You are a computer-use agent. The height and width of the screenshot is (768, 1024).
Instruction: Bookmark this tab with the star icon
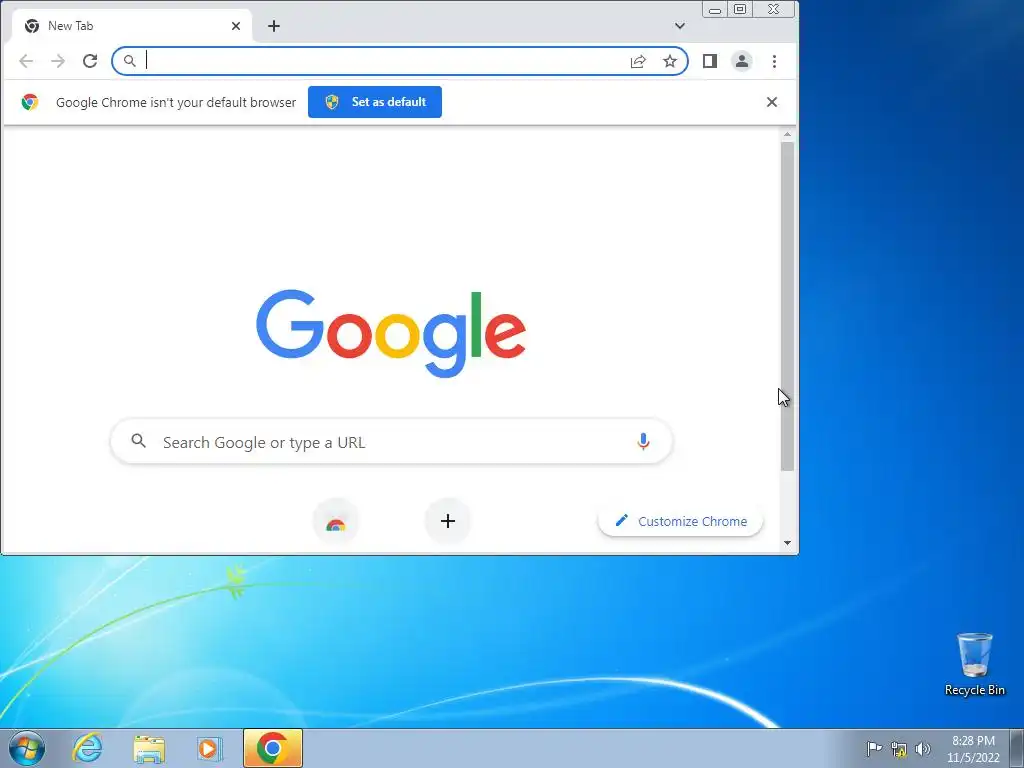click(x=670, y=61)
